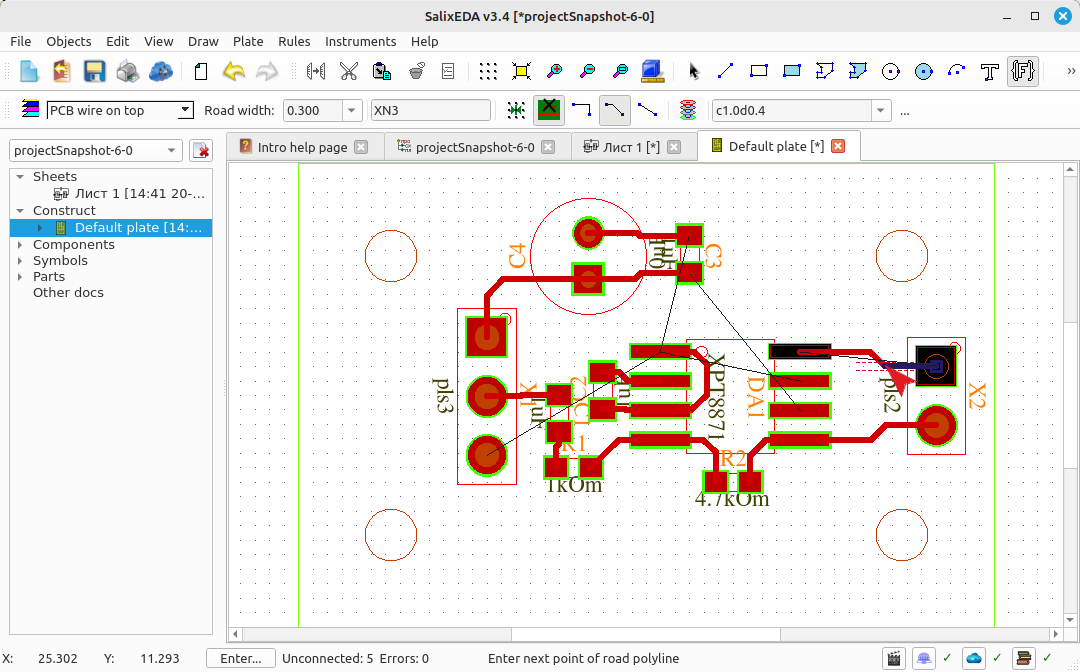Zoom in with magnifier plus
This screenshot has width=1080, height=672.
[554, 71]
